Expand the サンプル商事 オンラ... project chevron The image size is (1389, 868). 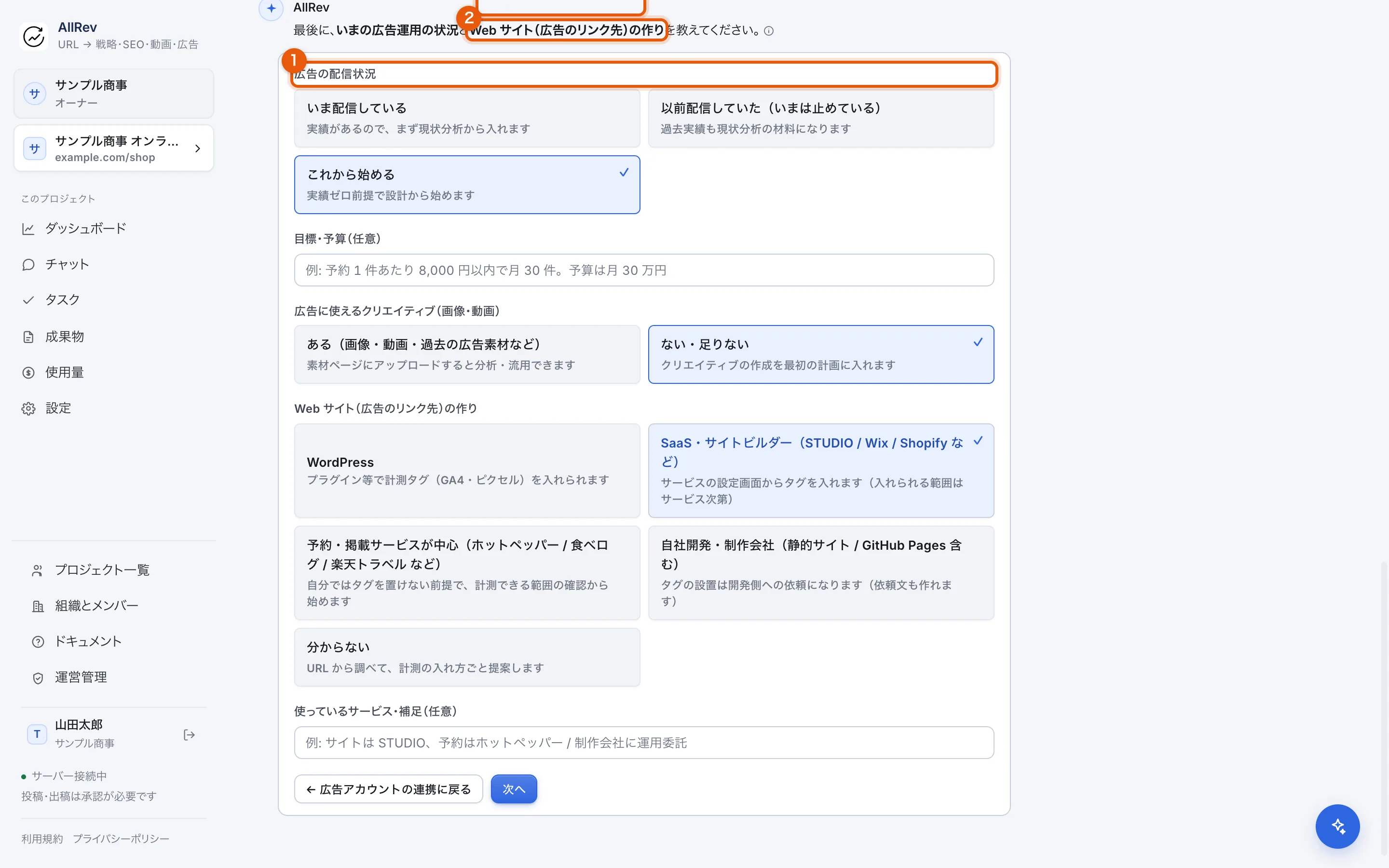click(197, 149)
